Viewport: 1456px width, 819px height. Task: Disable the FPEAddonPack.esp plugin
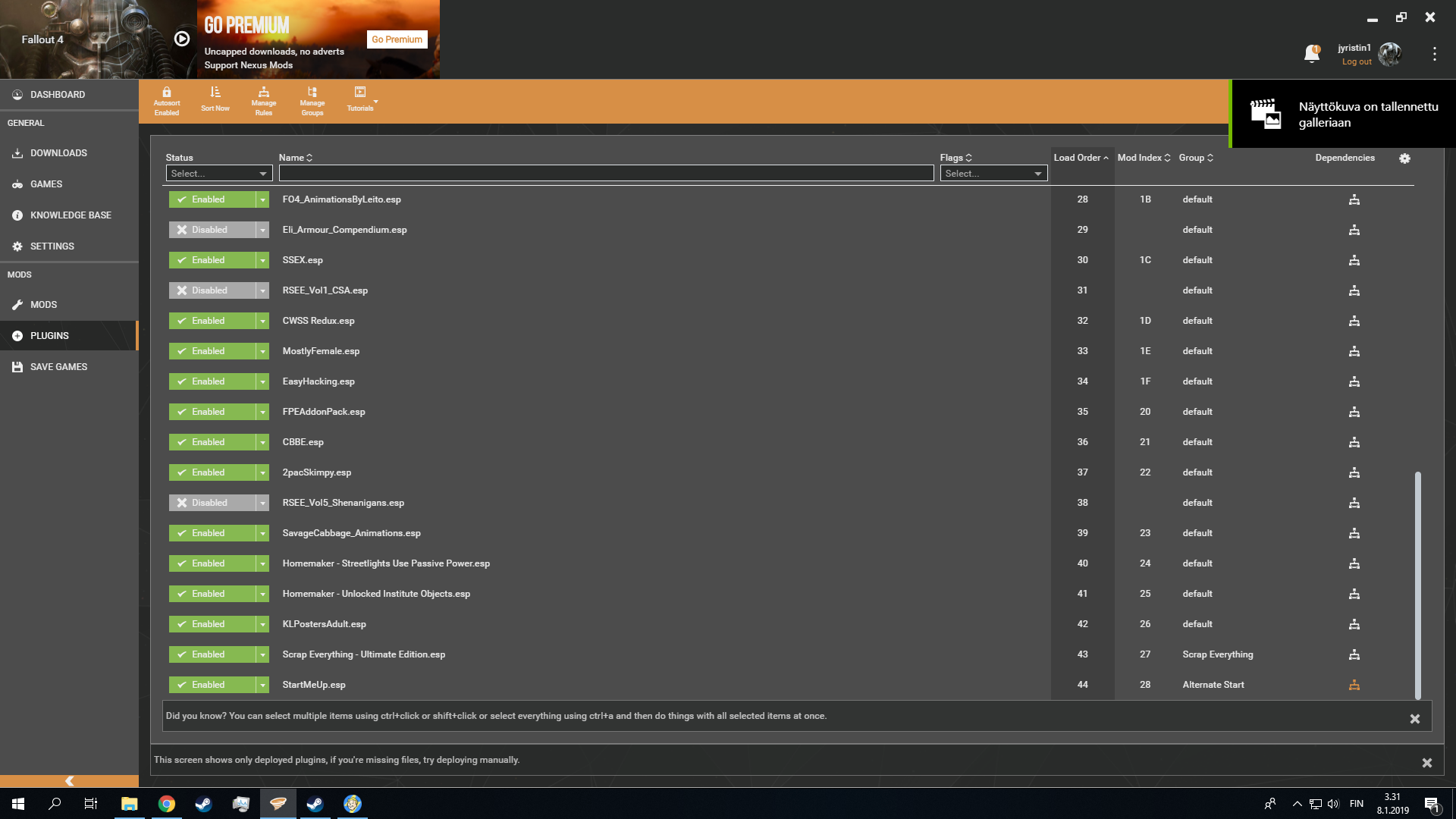[212, 412]
